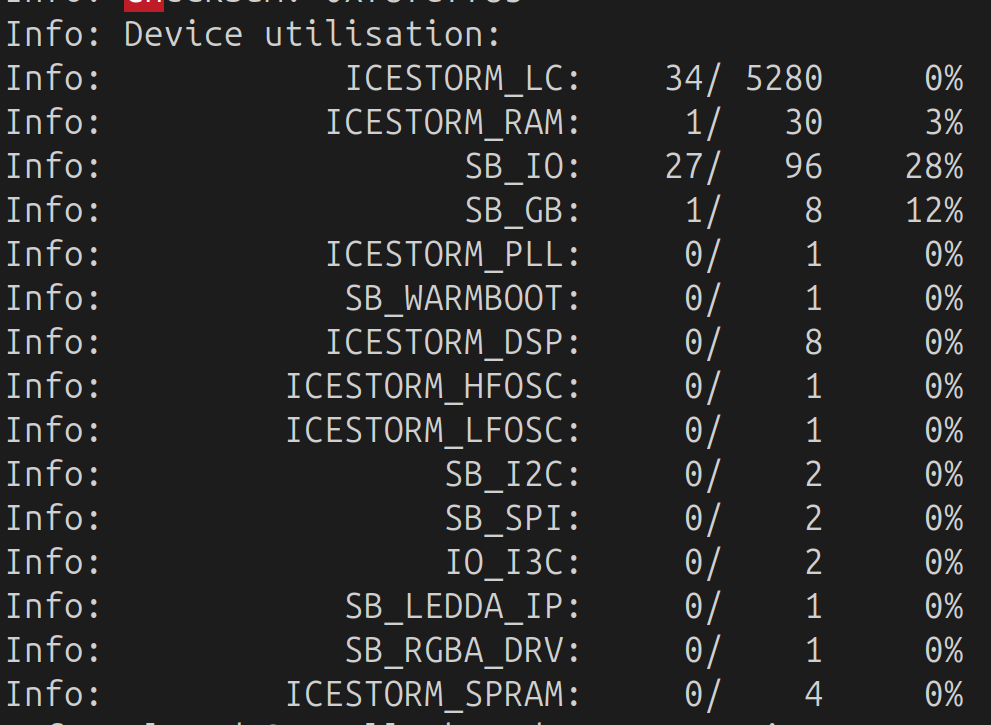Select the ICESTORM_DSP label
Image resolution: width=991 pixels, height=725 pixels.
click(x=453, y=343)
